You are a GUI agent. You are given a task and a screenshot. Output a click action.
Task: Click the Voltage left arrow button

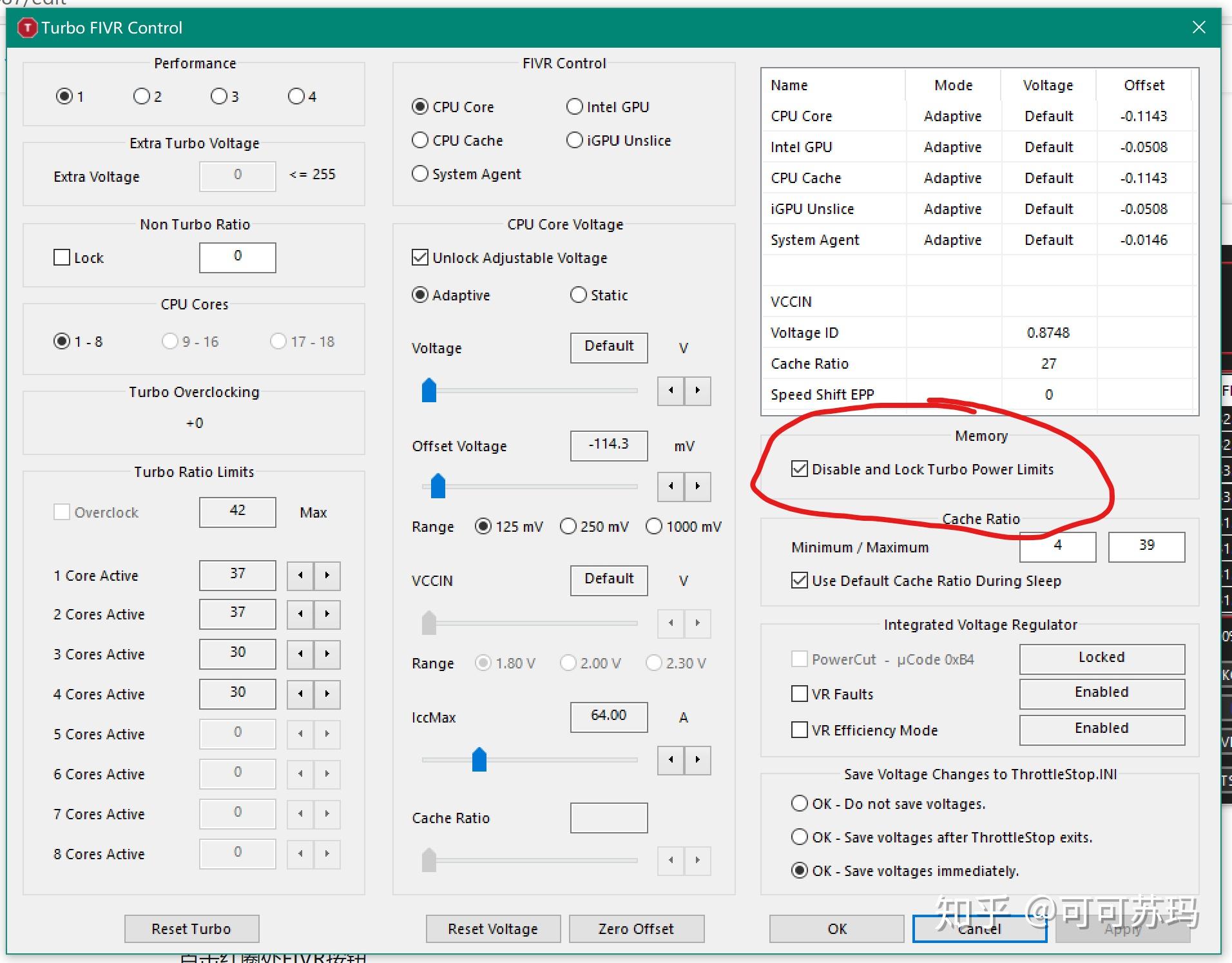671,391
